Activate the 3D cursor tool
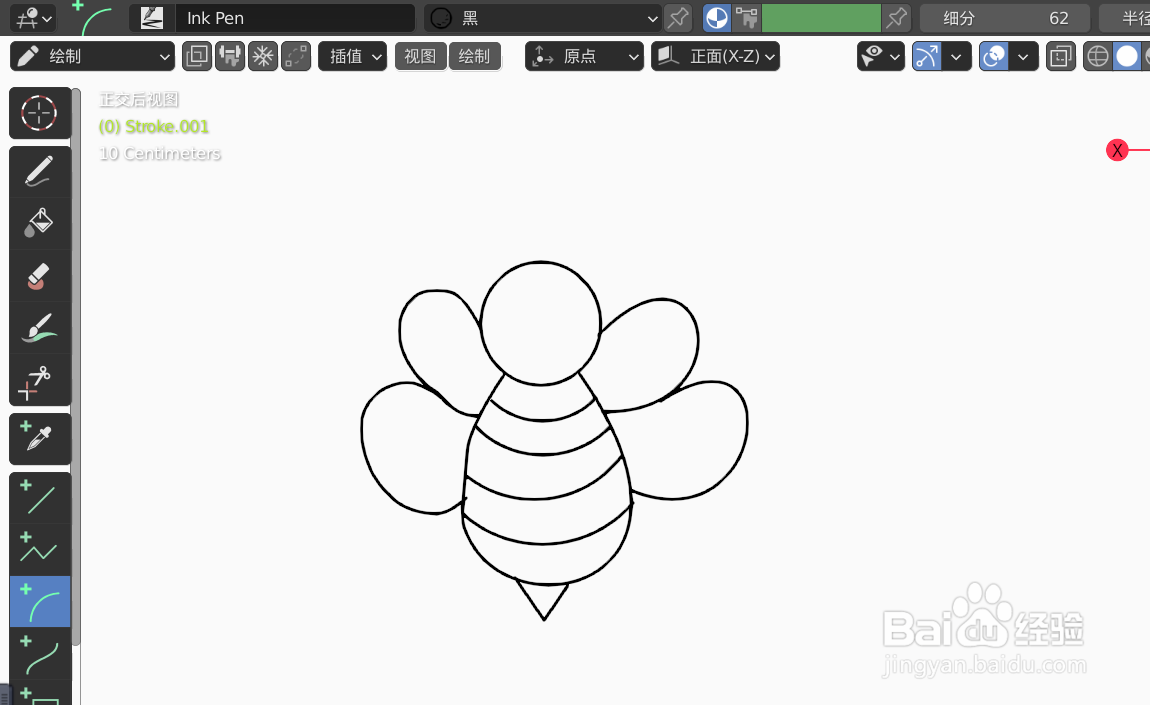1150x705 pixels. 40,113
